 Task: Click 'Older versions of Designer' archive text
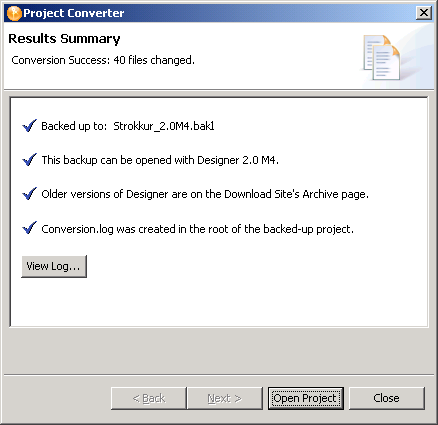click(205, 194)
